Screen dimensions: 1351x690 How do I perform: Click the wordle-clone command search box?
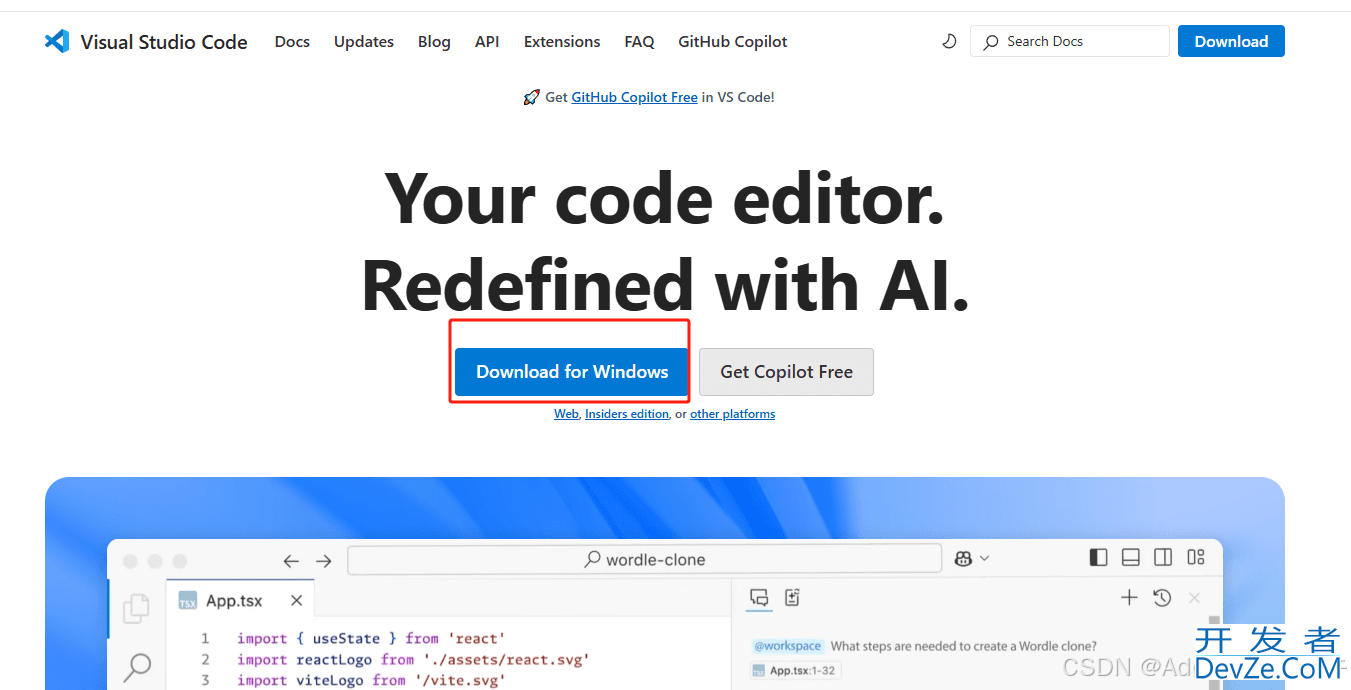(x=645, y=559)
